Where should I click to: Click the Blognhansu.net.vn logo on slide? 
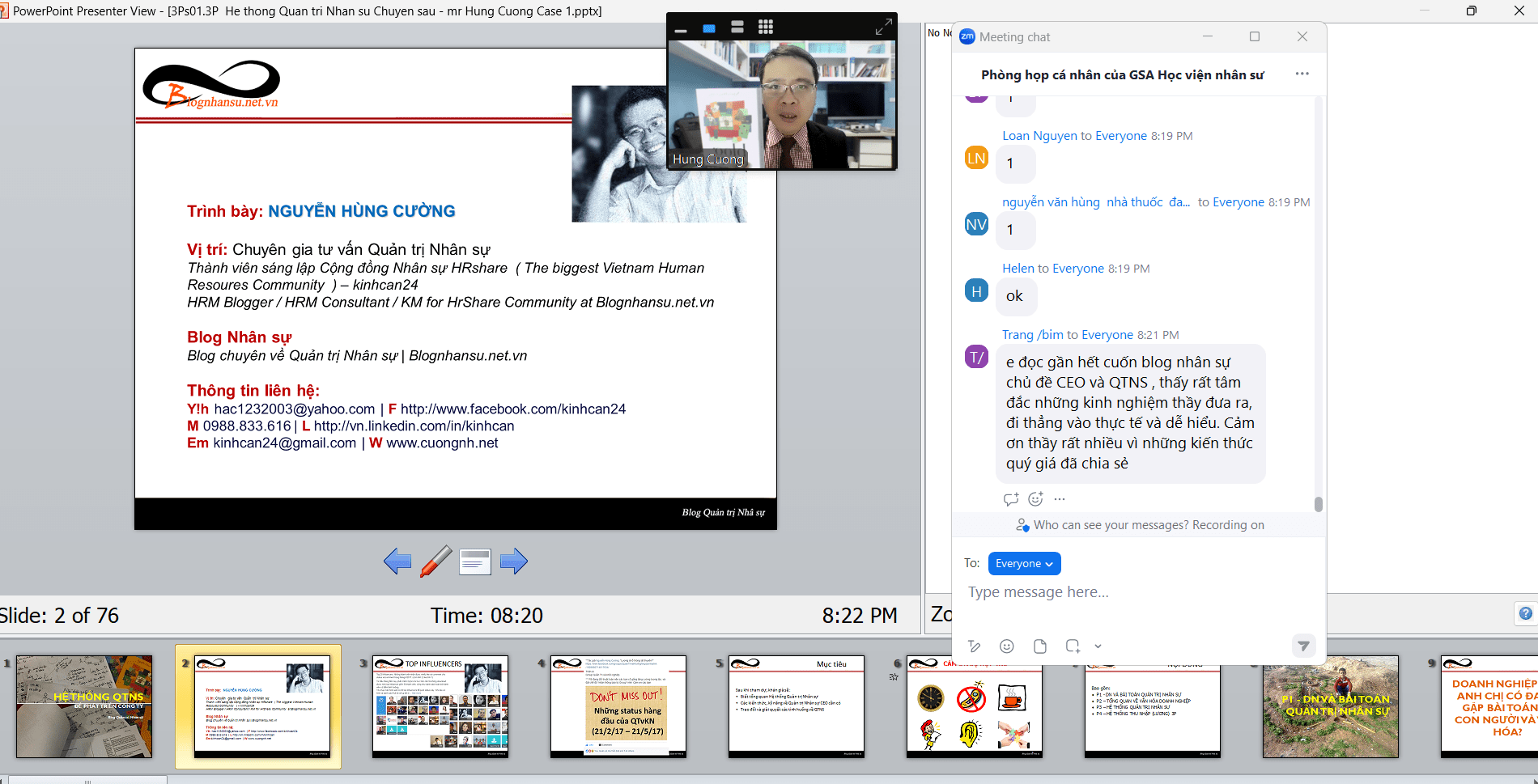(211, 85)
